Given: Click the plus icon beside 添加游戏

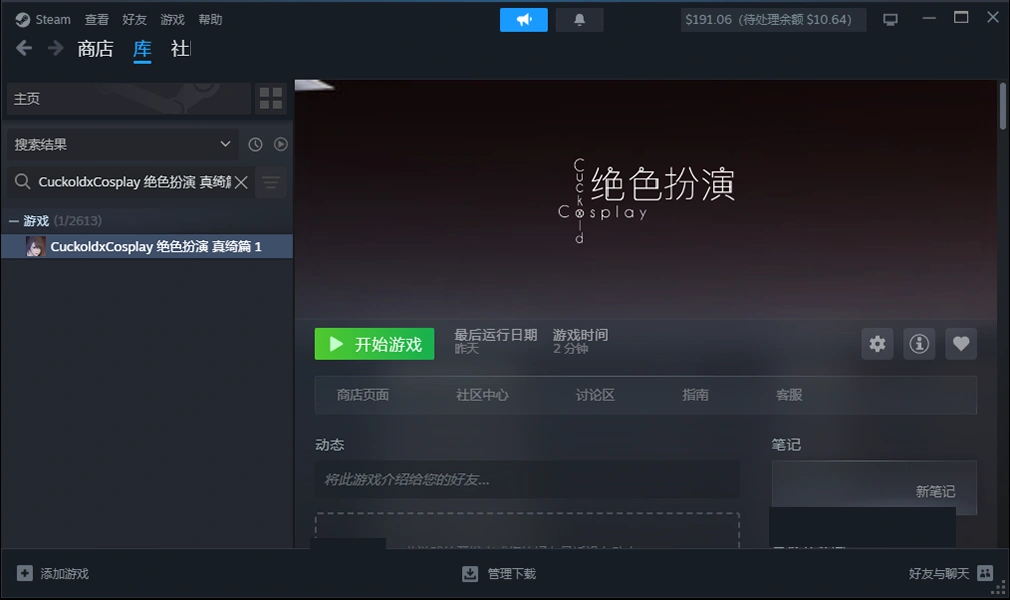Looking at the screenshot, I should [x=24, y=573].
